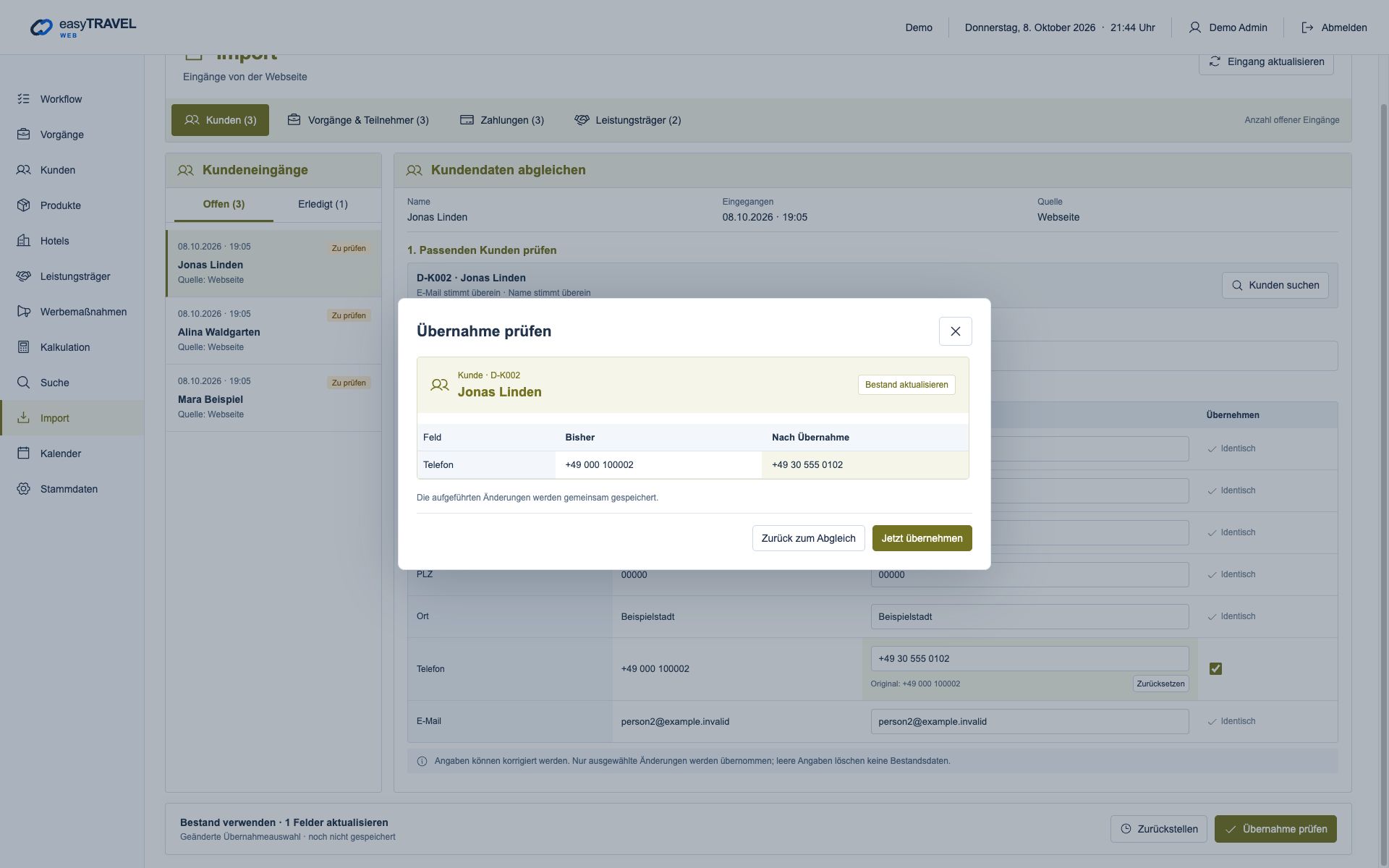Click the Stammdaten gear icon

(23, 489)
